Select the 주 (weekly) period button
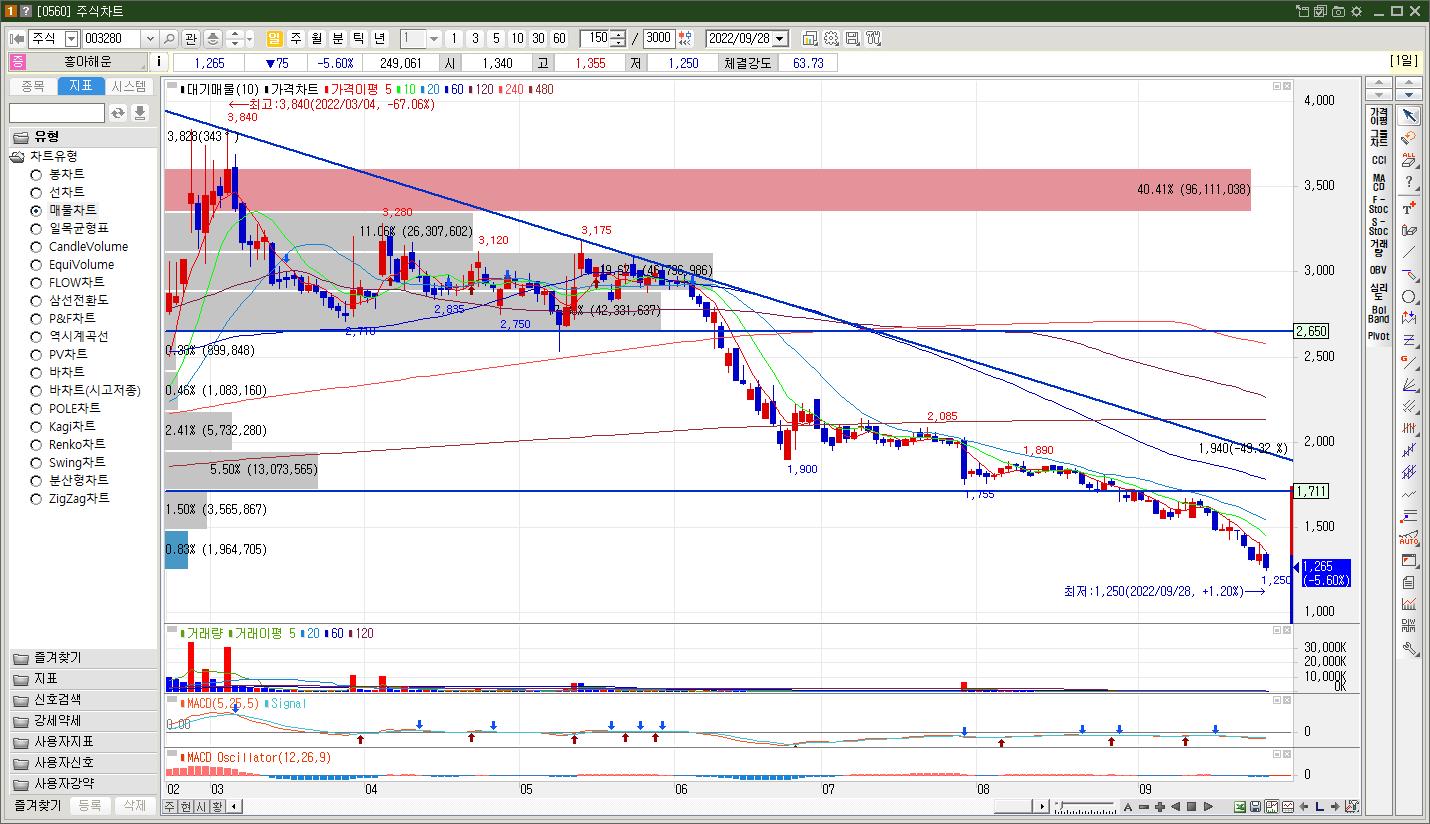The image size is (1430, 824). (x=296, y=38)
